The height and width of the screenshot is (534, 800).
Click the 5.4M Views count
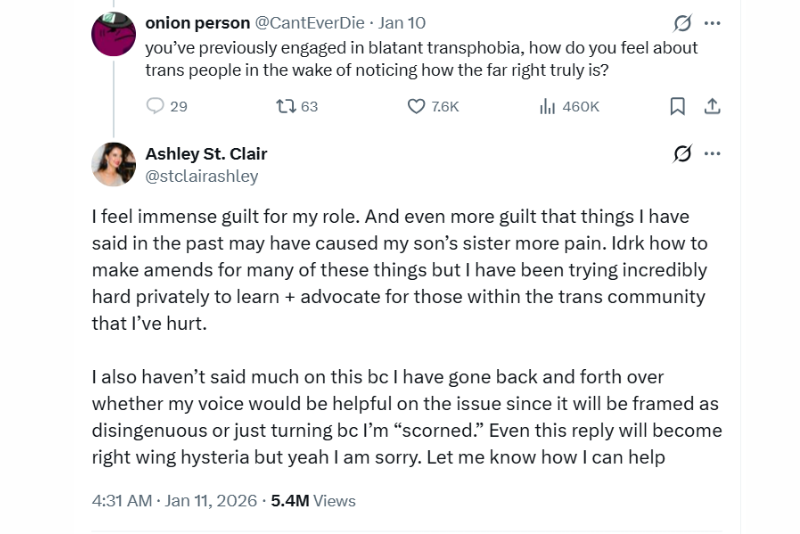[x=313, y=500]
